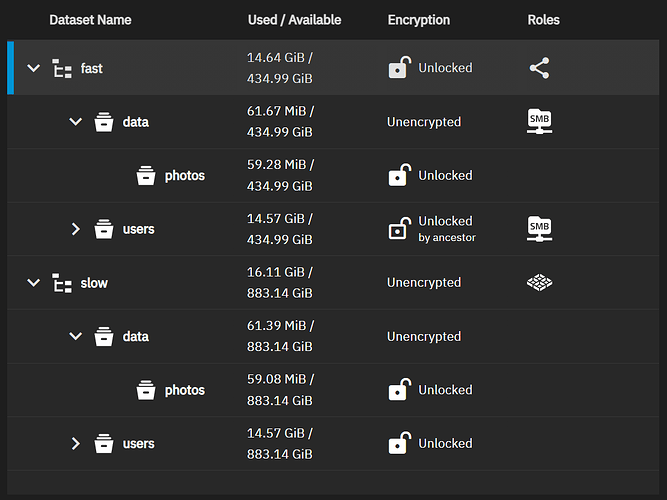Viewport: 667px width, 500px height.
Task: Select the photos name at 59.28 MiB
Action: tap(185, 176)
